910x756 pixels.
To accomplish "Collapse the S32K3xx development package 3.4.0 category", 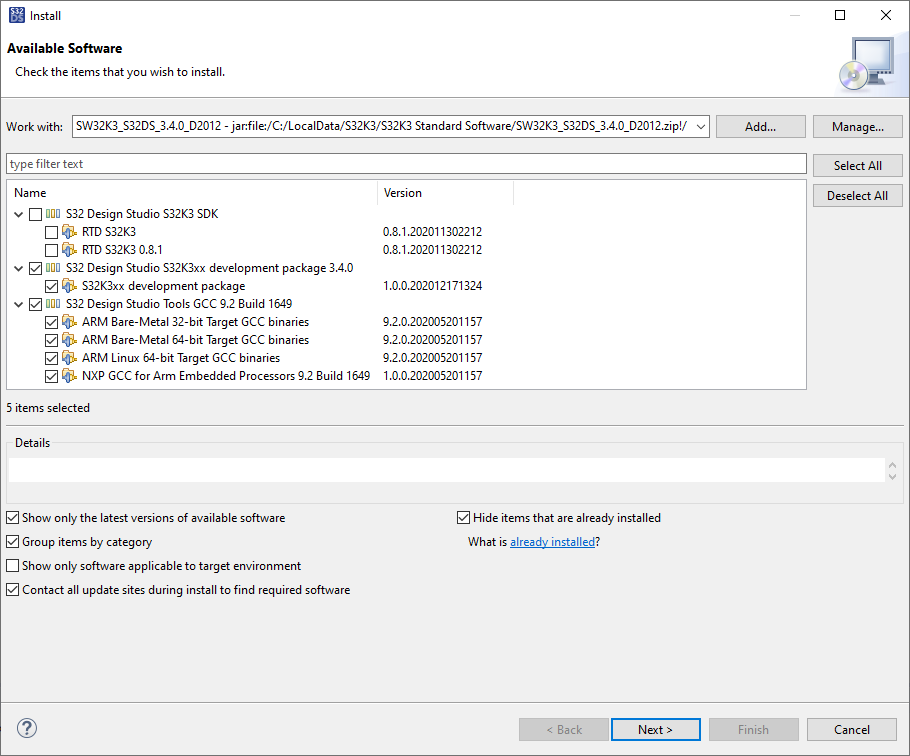I will [x=19, y=268].
